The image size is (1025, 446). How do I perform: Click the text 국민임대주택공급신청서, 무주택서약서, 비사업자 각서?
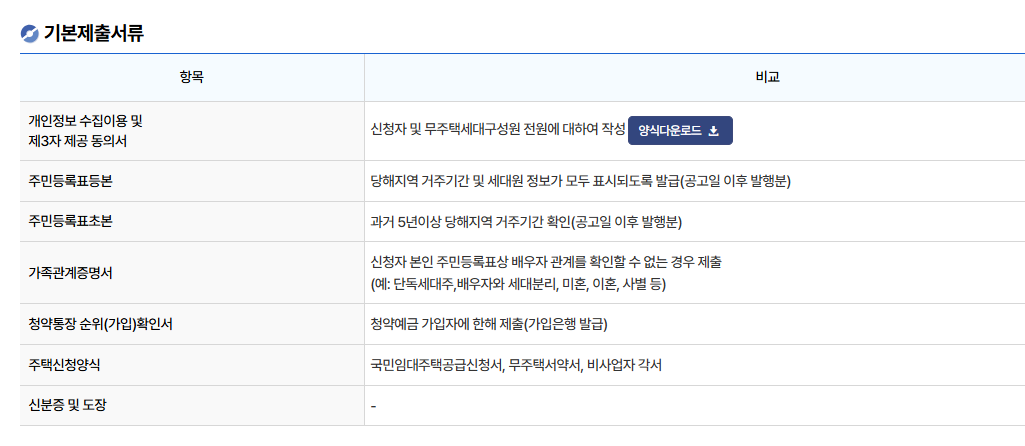coord(516,365)
